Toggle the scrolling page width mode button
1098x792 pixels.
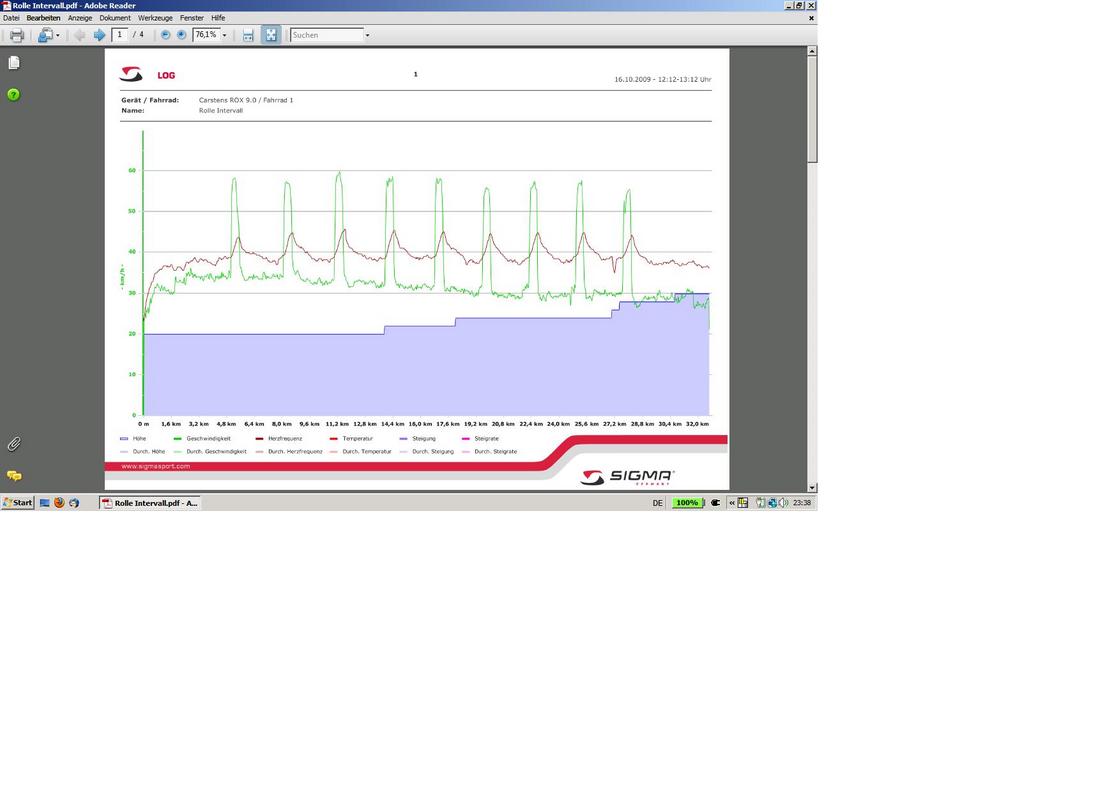click(248, 35)
